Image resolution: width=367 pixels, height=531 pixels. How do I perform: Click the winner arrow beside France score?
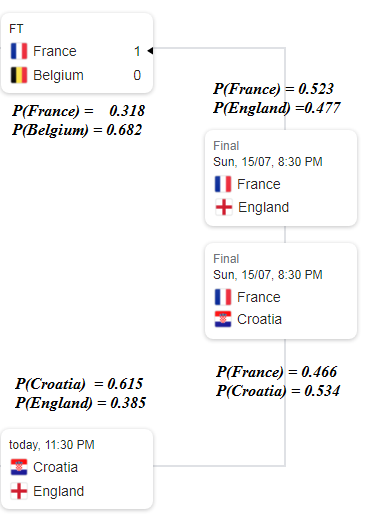point(150,51)
